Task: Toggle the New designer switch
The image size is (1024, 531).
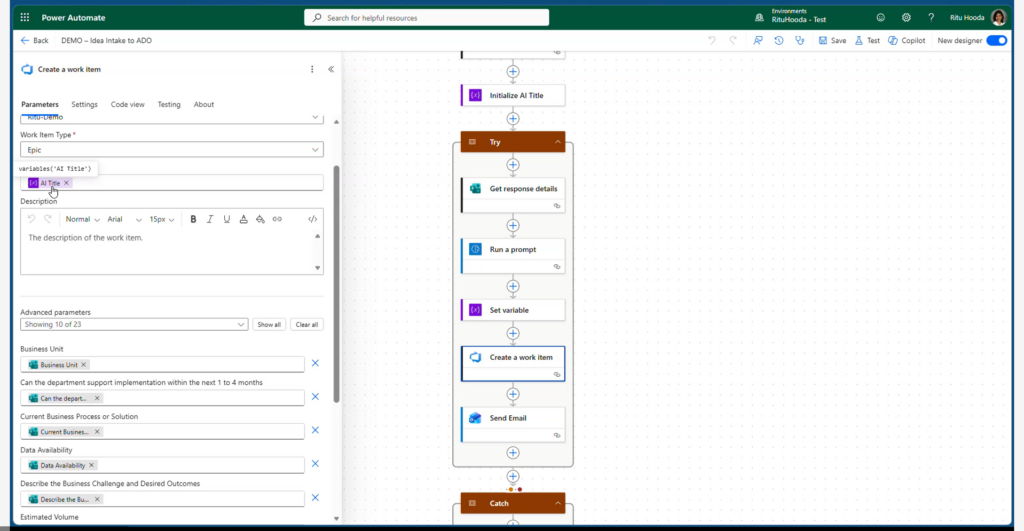Action: [996, 41]
